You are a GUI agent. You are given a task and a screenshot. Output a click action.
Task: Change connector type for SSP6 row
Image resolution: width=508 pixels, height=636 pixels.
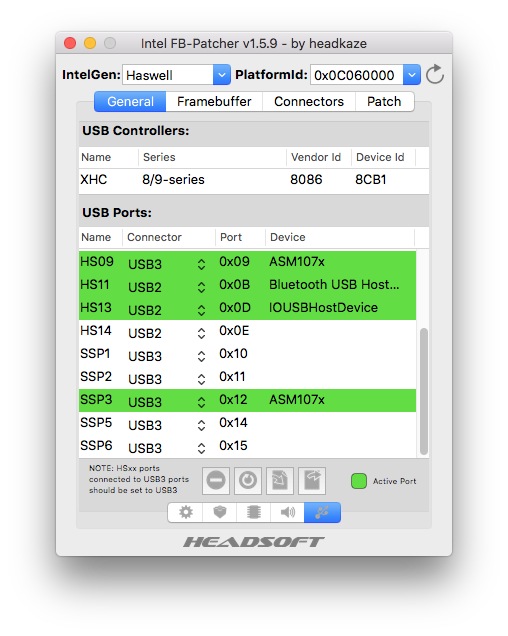[x=201, y=449]
